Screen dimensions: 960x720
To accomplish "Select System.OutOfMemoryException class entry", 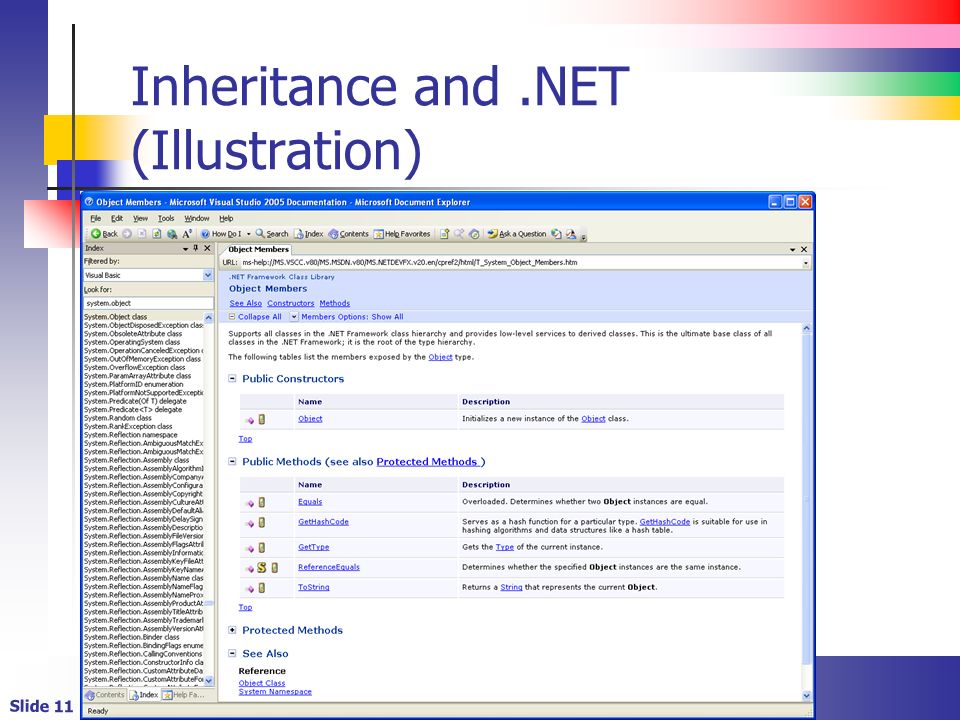I will click(x=143, y=359).
